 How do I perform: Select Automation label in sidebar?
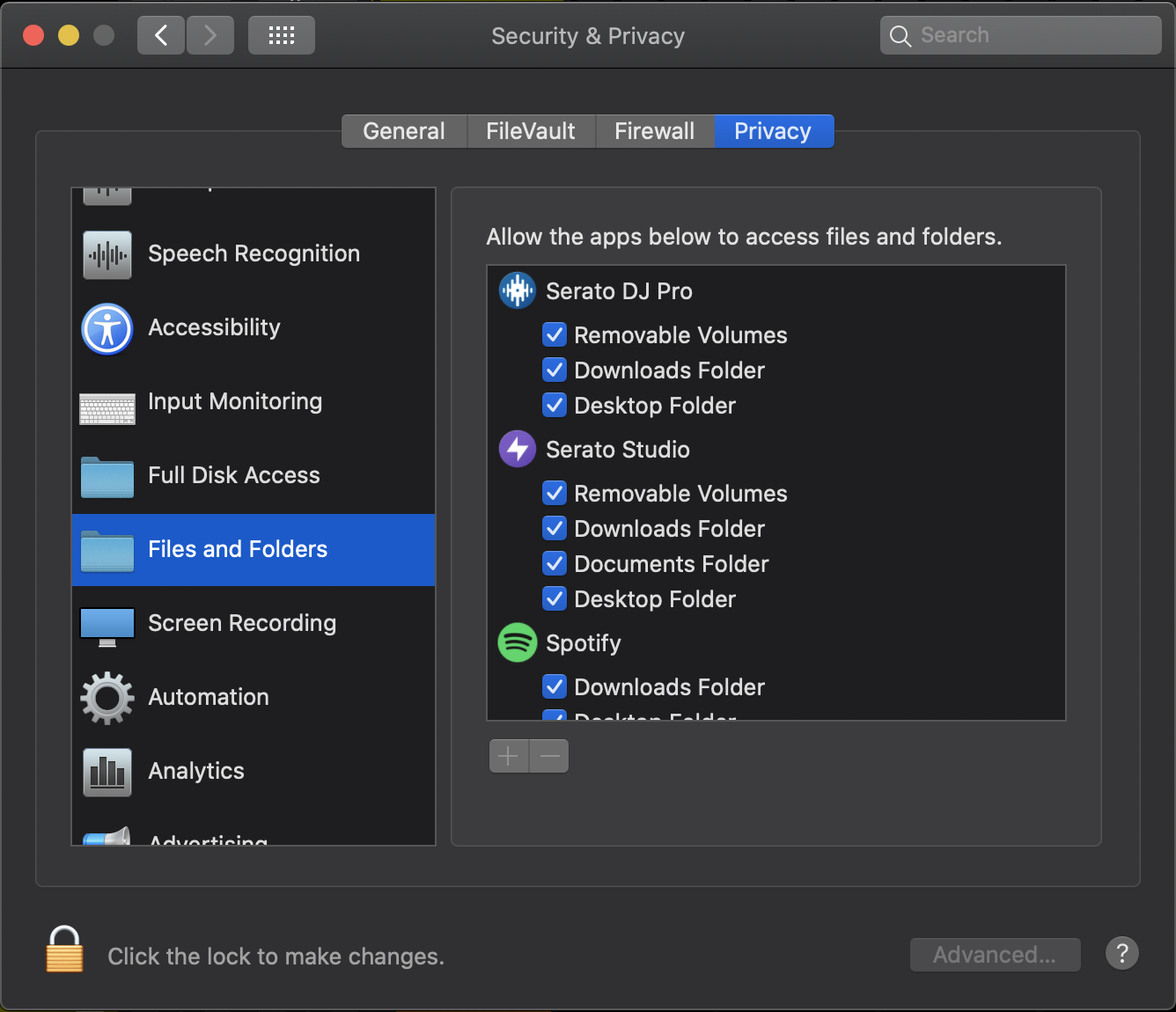click(209, 697)
